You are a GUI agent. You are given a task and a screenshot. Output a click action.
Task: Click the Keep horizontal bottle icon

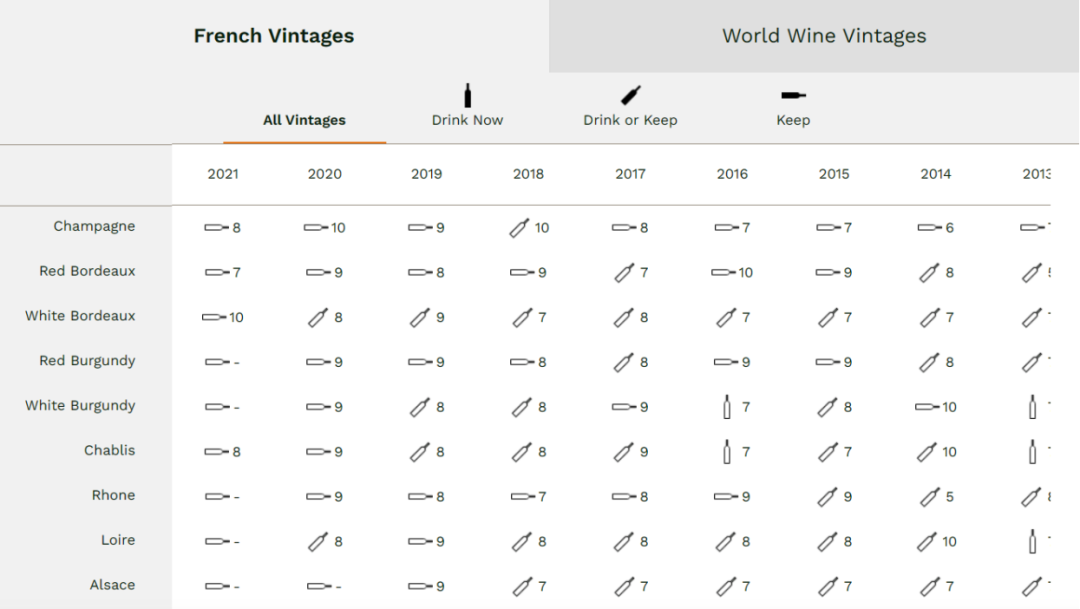pyautogui.click(x=793, y=95)
